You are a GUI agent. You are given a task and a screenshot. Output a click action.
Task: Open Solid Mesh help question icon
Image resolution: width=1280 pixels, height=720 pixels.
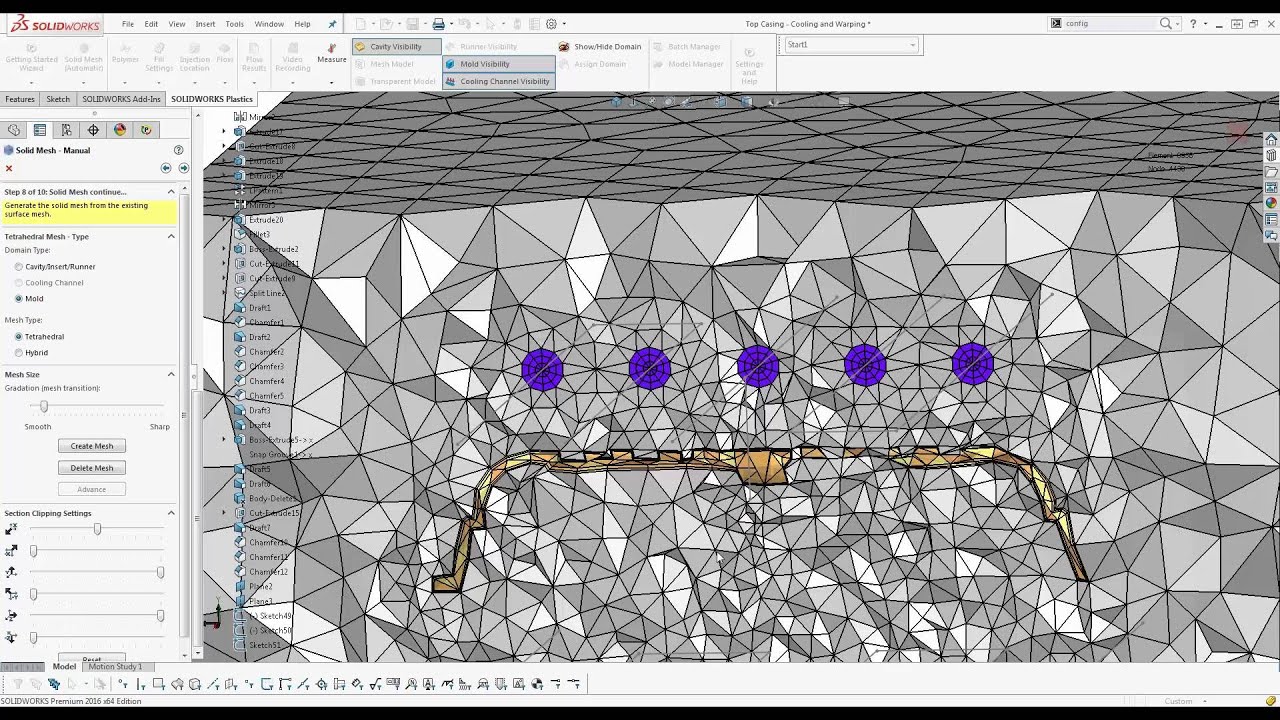point(178,150)
